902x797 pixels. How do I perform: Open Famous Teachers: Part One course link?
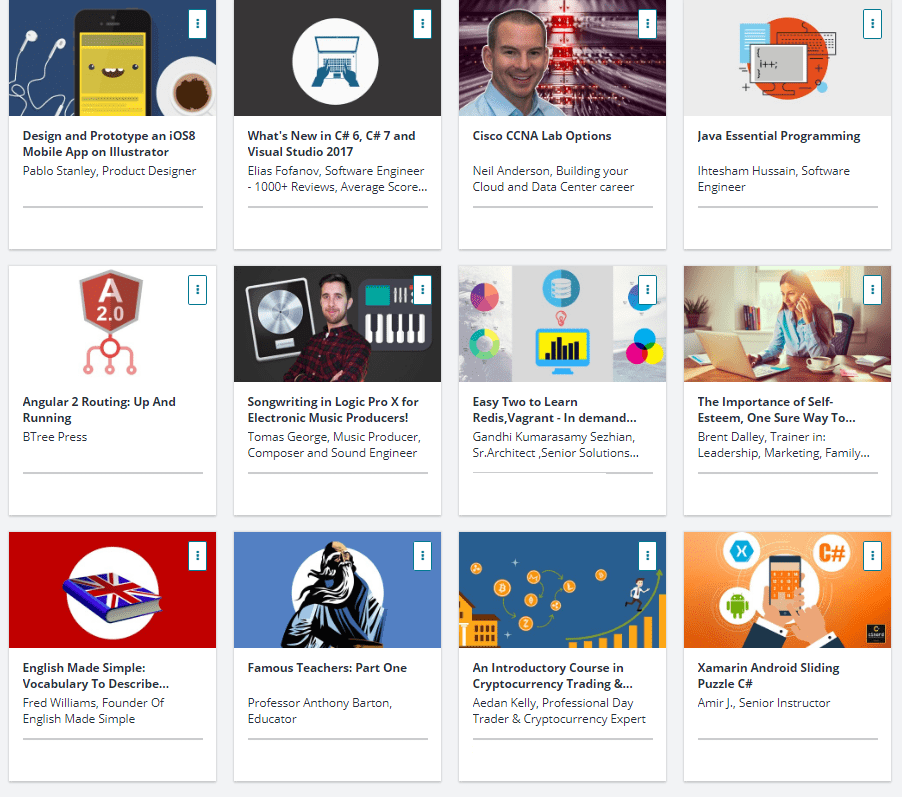pos(326,668)
